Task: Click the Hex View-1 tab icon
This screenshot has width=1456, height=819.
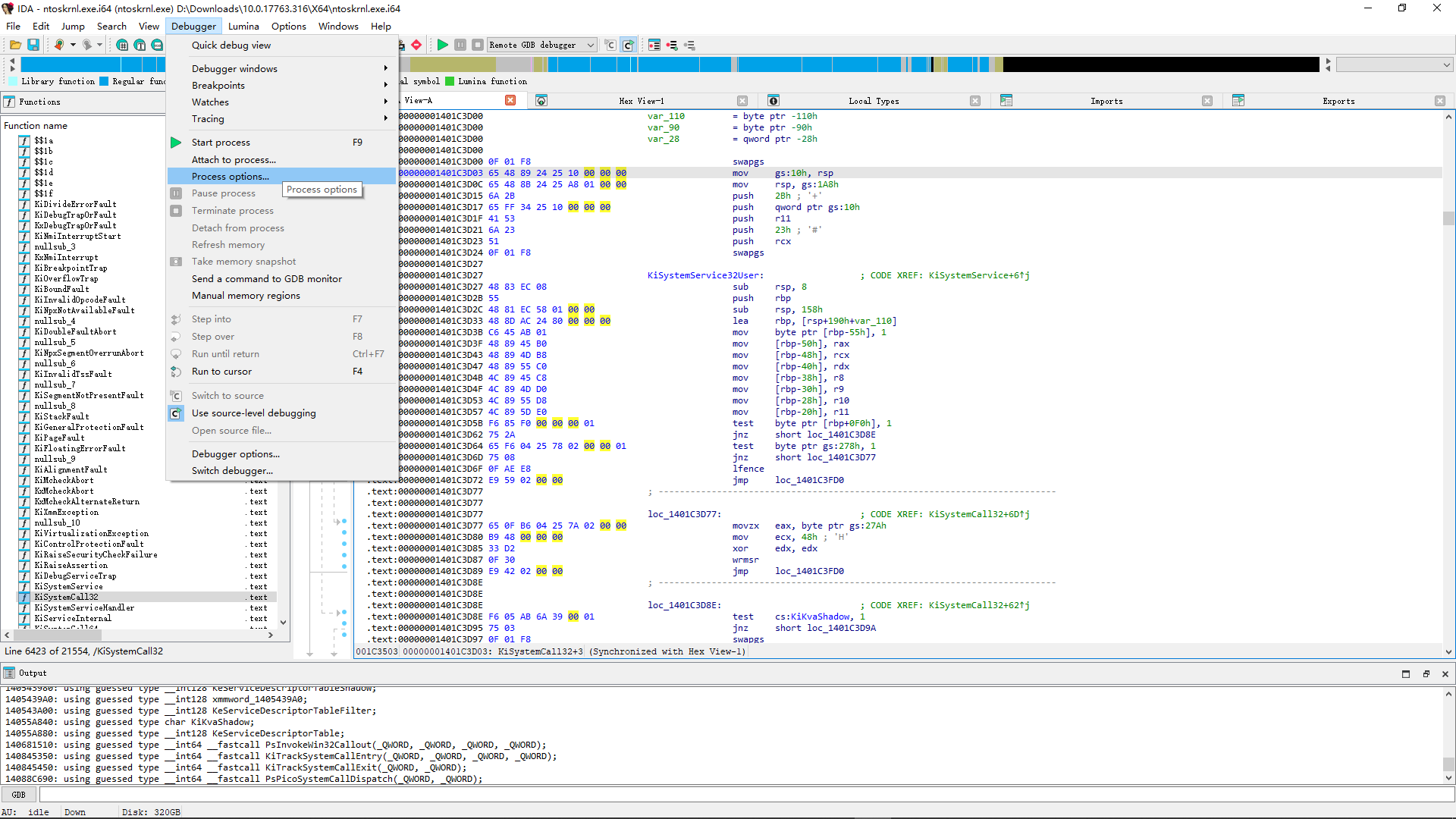Action: click(x=541, y=101)
